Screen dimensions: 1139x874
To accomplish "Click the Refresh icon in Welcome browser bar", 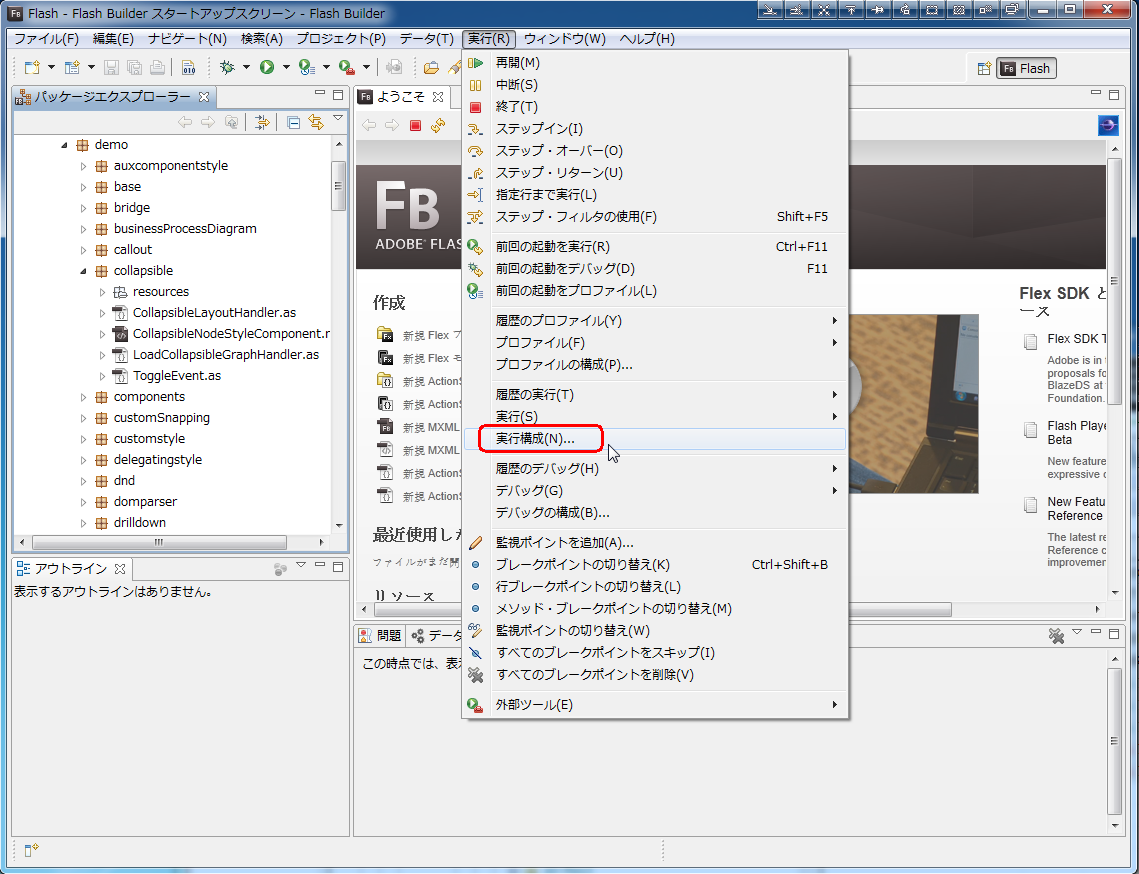I will (438, 126).
